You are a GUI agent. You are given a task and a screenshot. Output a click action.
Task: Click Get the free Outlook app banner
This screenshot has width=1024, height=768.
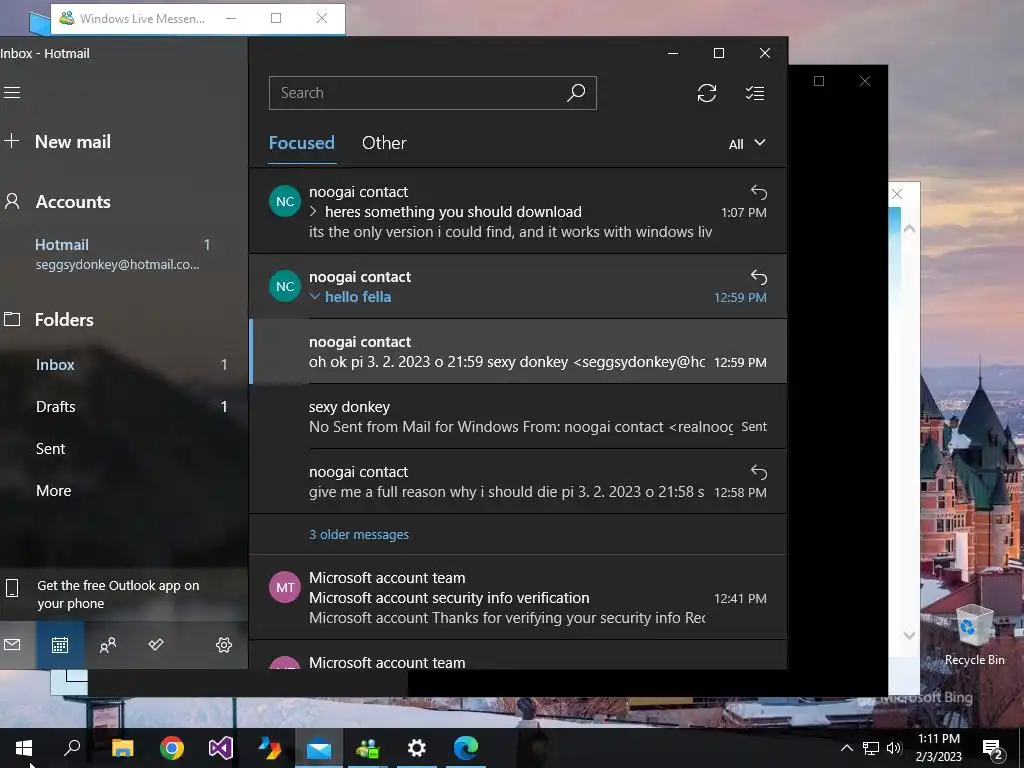(123, 594)
